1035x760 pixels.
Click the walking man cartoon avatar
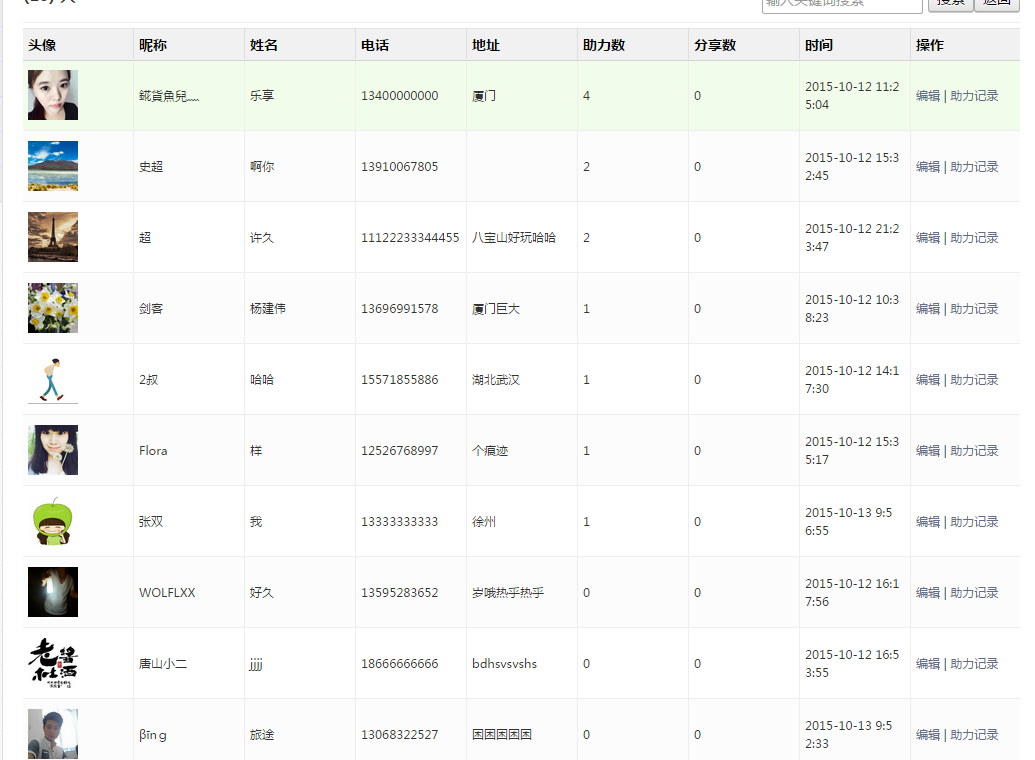(x=53, y=379)
